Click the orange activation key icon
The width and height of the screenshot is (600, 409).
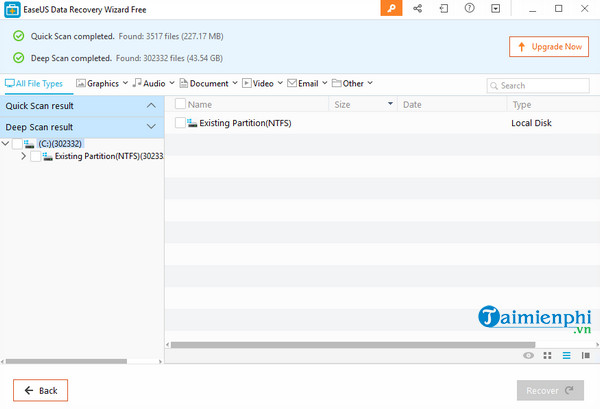(391, 8)
